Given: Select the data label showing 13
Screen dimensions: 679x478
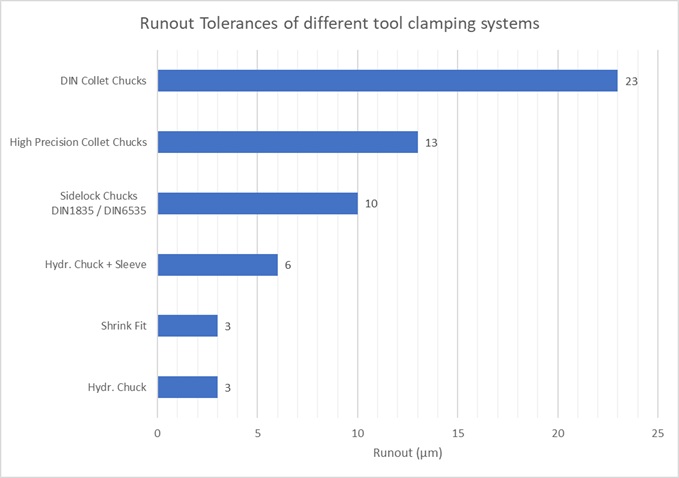Looking at the screenshot, I should 431,142.
